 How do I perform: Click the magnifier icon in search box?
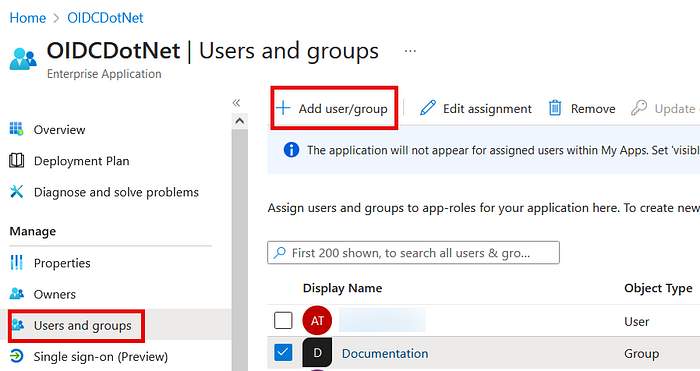(279, 253)
